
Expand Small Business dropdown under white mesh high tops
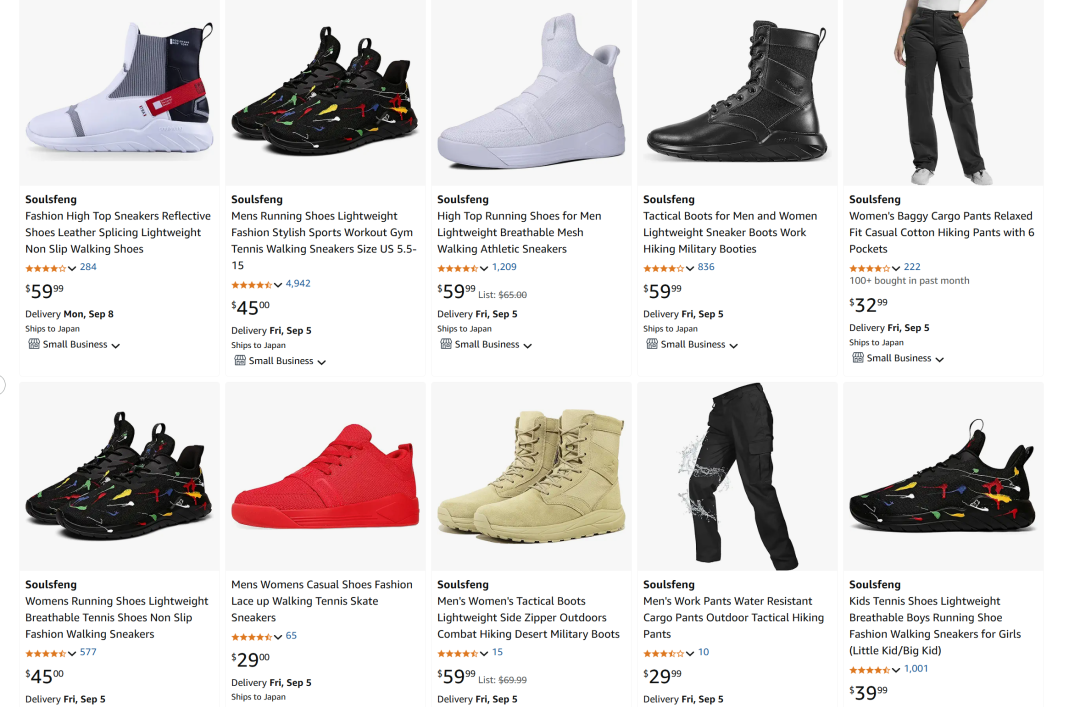click(x=528, y=346)
